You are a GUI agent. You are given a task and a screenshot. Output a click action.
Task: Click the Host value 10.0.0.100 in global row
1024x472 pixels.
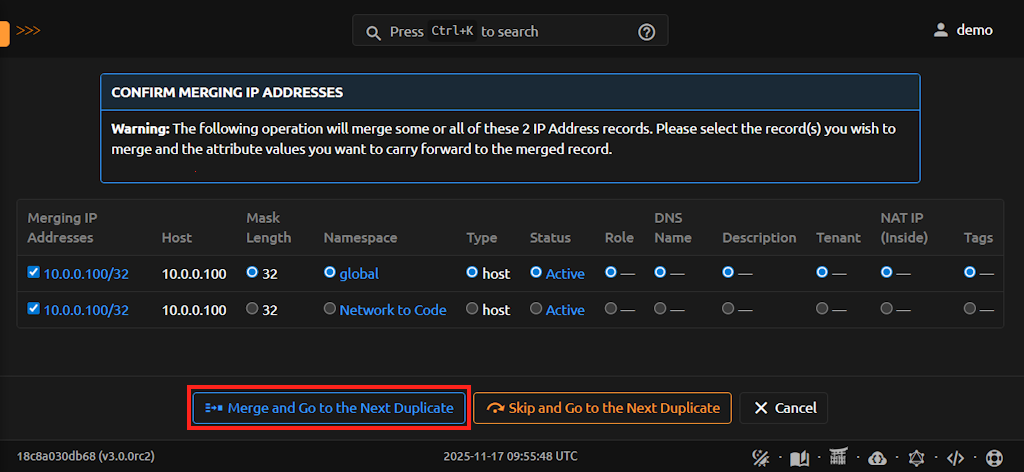[x=194, y=274]
